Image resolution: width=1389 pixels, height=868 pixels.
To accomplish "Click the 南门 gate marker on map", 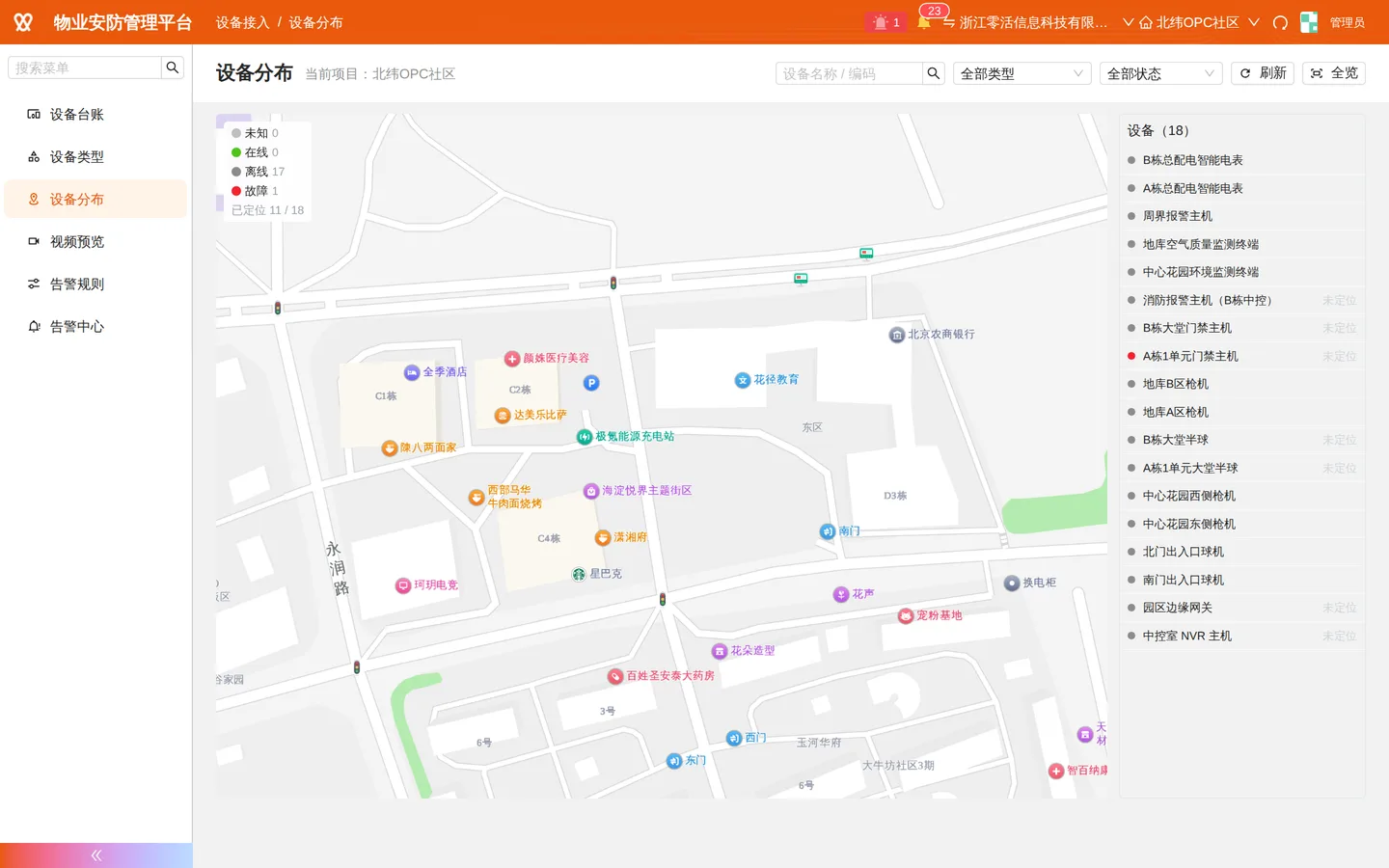I will 828,531.
